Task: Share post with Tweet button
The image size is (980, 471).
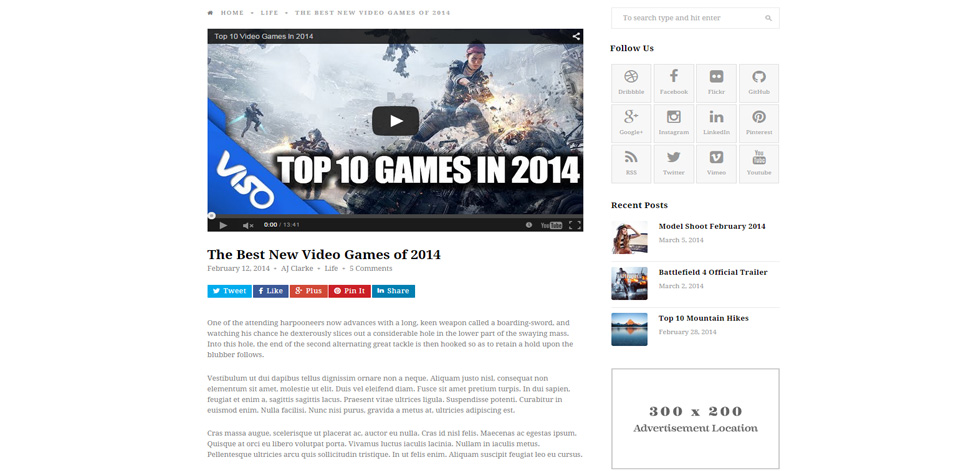Action: pos(229,291)
